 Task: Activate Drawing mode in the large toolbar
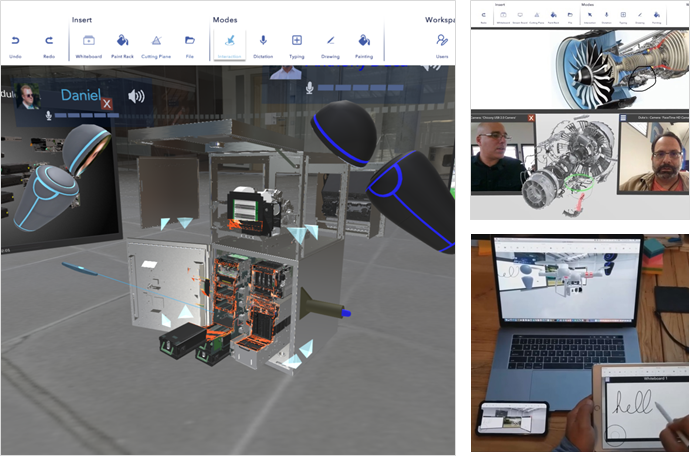click(x=330, y=46)
